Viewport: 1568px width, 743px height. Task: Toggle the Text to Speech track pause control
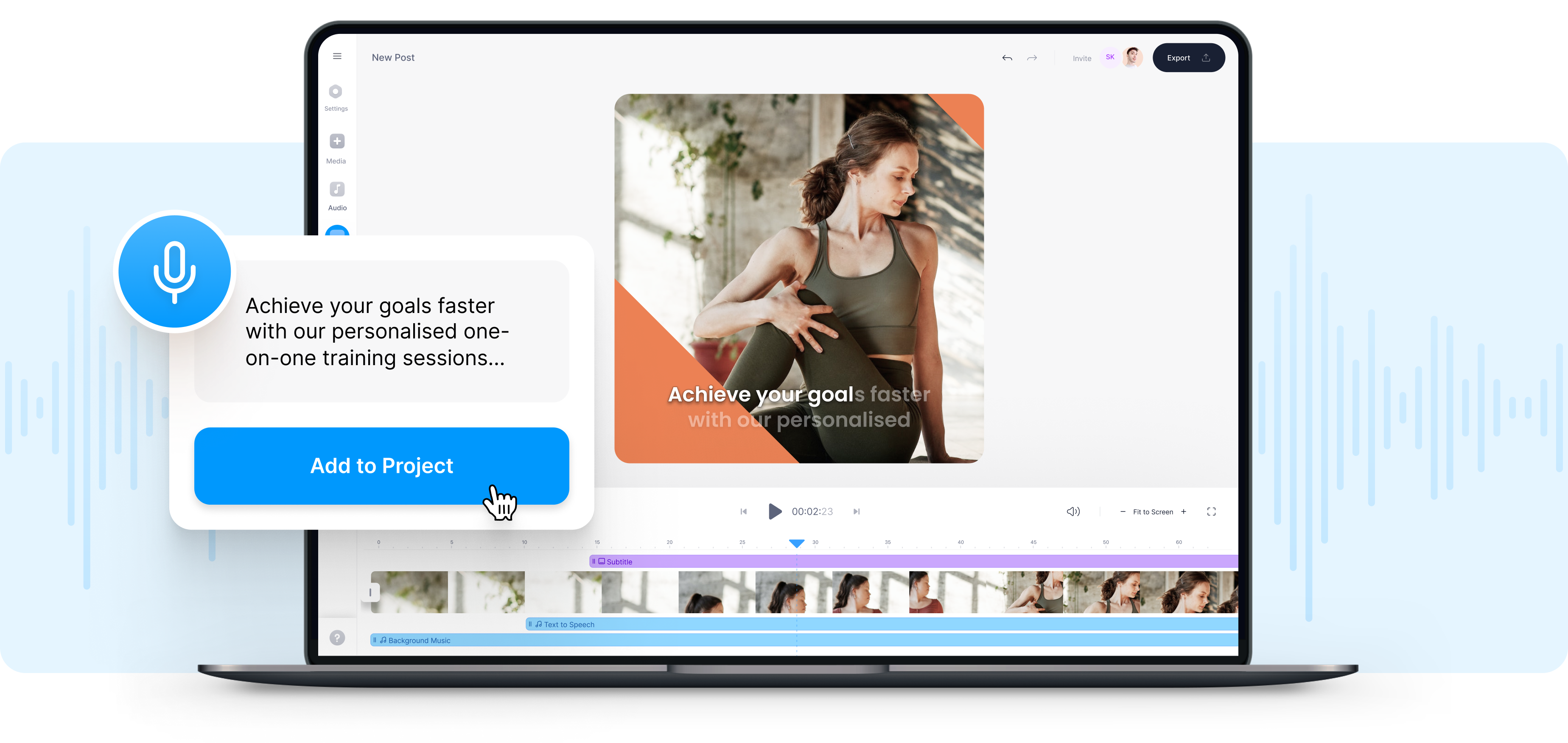click(x=530, y=624)
